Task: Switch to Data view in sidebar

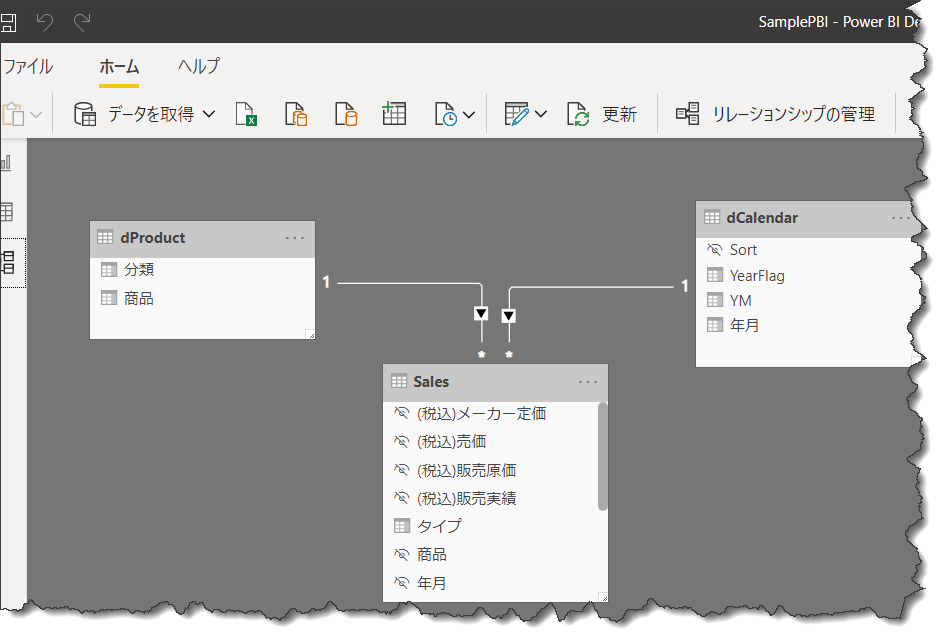Action: click(6, 212)
